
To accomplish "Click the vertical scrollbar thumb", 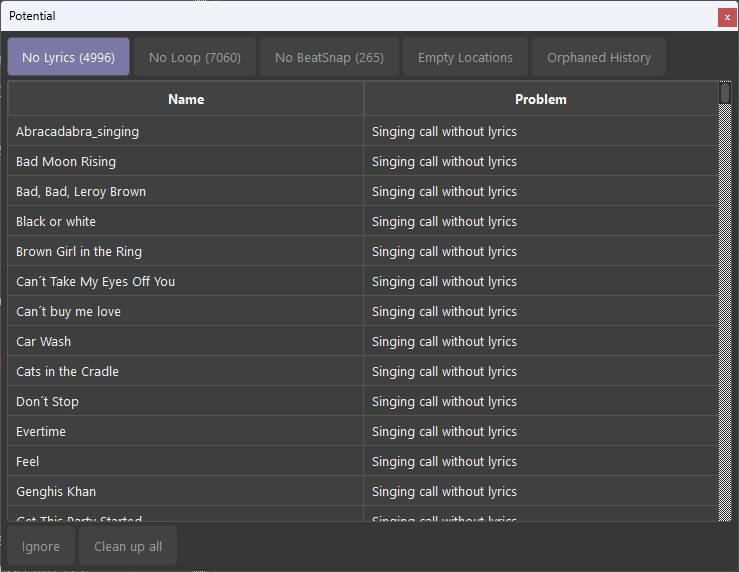I will [725, 93].
